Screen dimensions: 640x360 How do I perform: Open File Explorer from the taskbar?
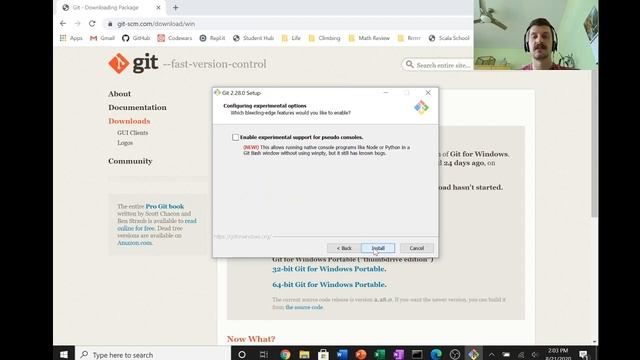coord(304,355)
